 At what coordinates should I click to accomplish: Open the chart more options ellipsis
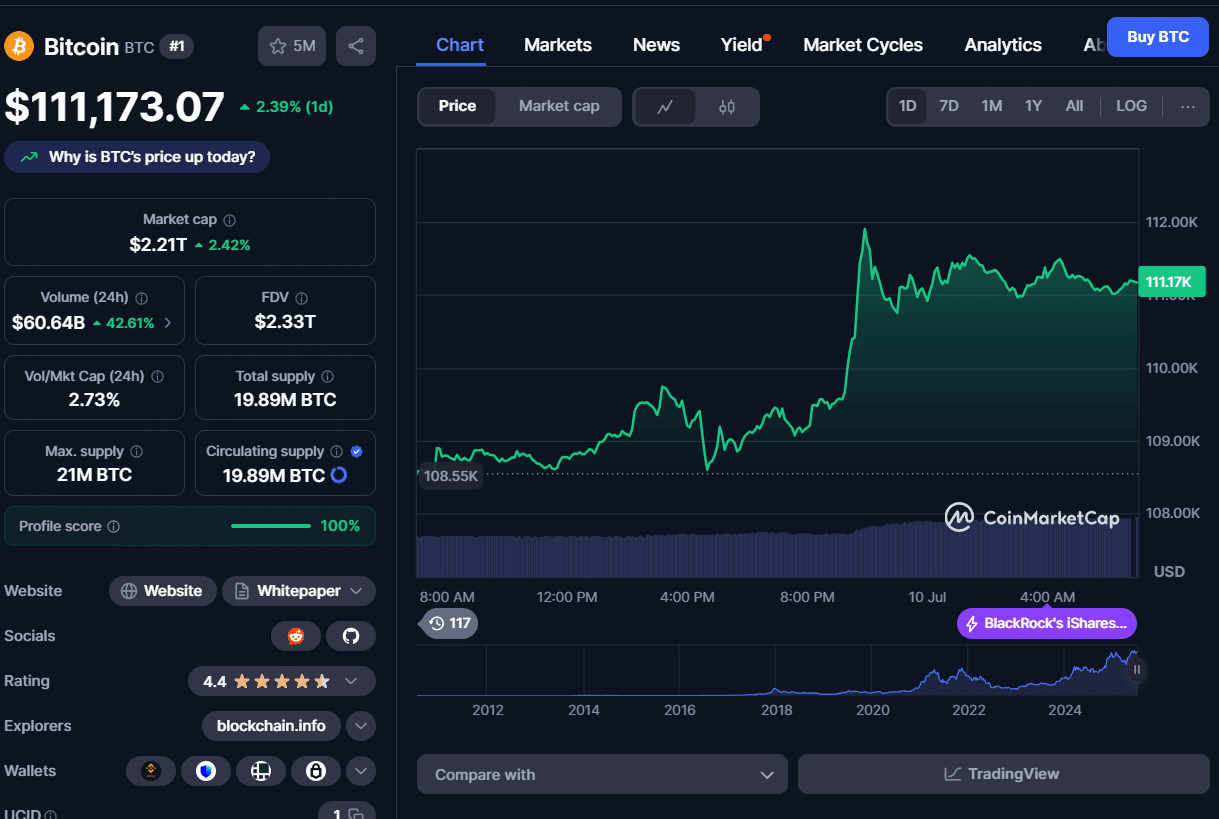click(1188, 106)
